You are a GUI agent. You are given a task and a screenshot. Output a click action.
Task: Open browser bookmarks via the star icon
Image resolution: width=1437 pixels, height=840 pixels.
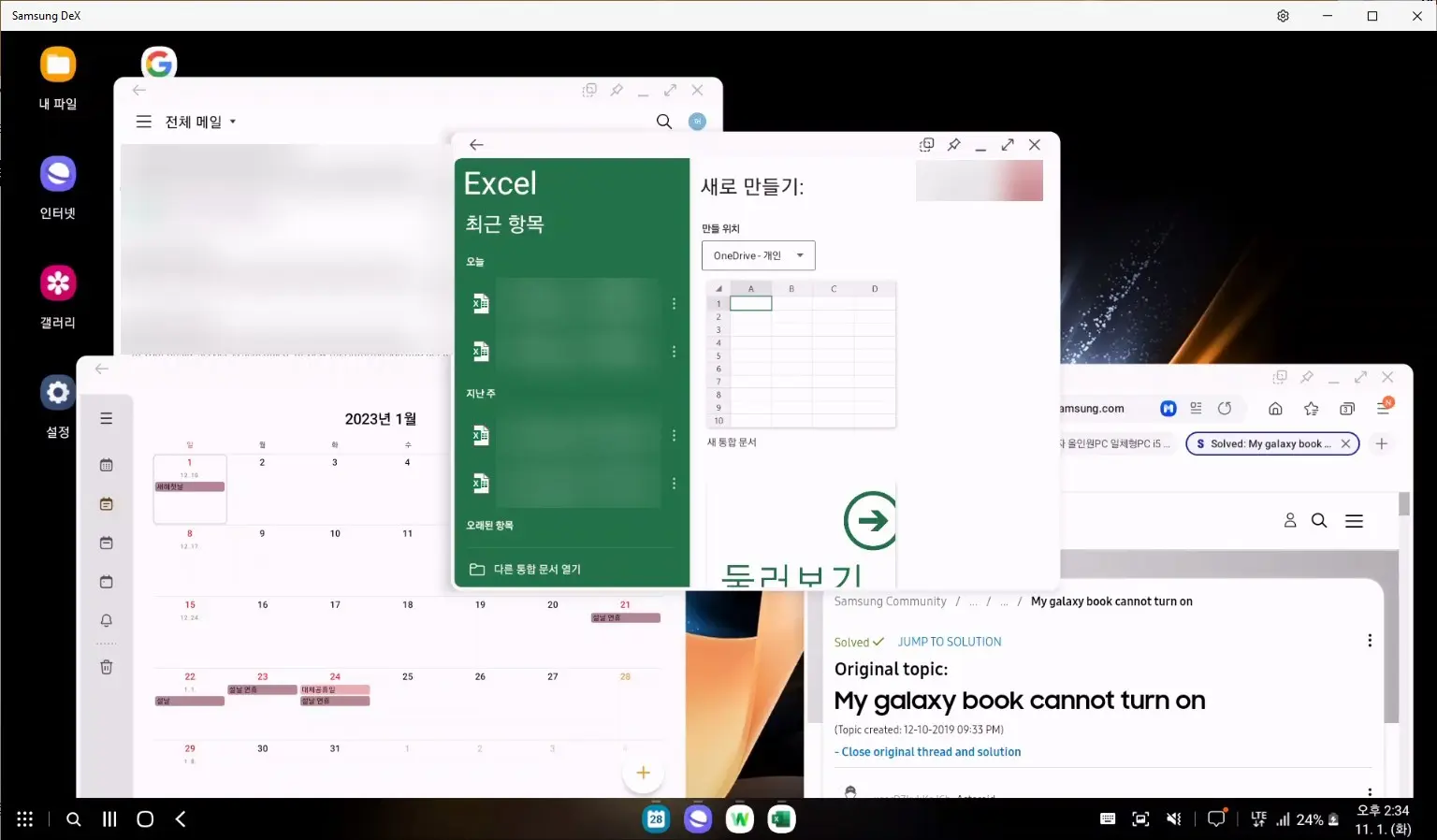1311,409
